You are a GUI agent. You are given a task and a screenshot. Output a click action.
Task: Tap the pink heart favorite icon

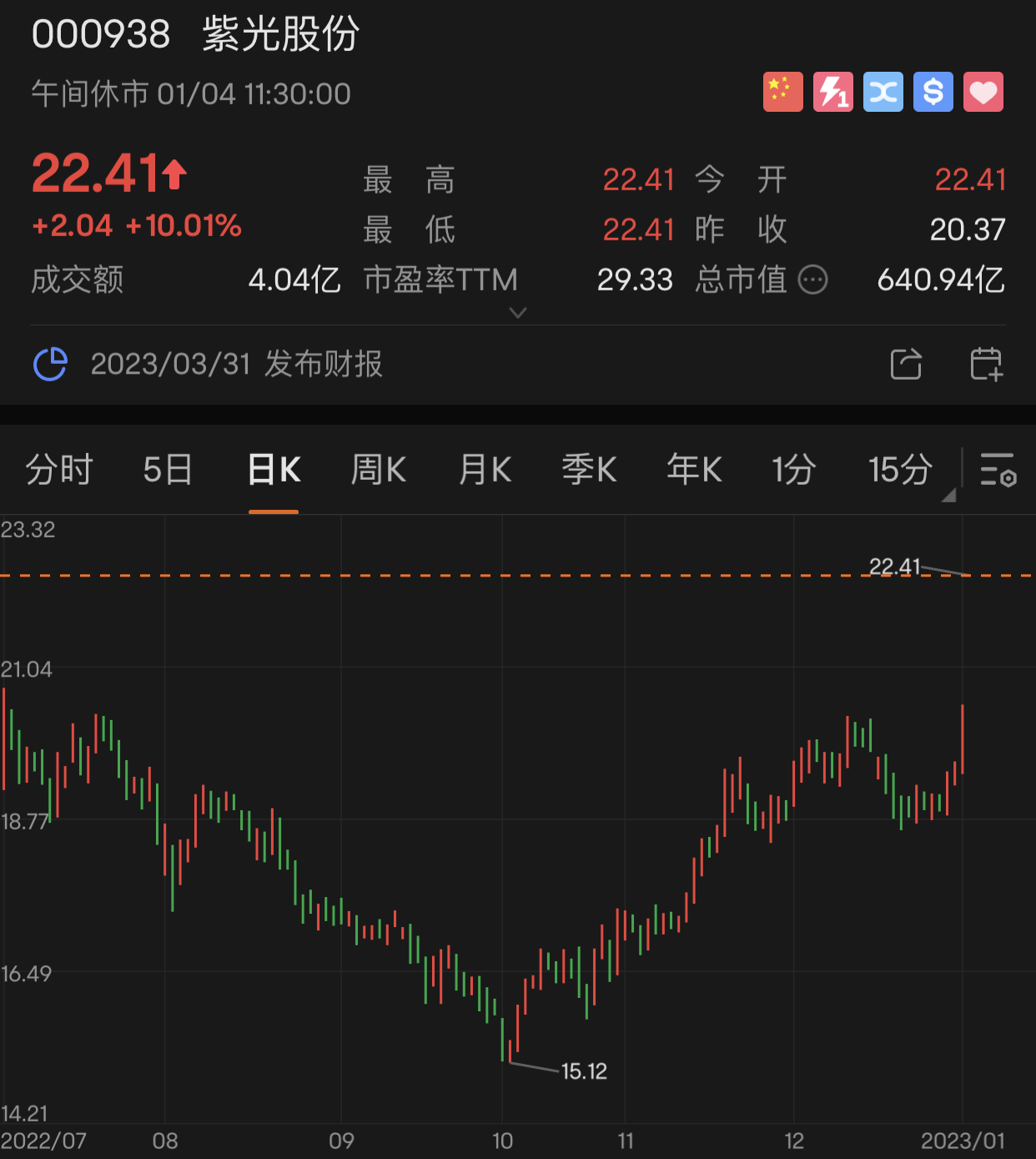point(983,92)
